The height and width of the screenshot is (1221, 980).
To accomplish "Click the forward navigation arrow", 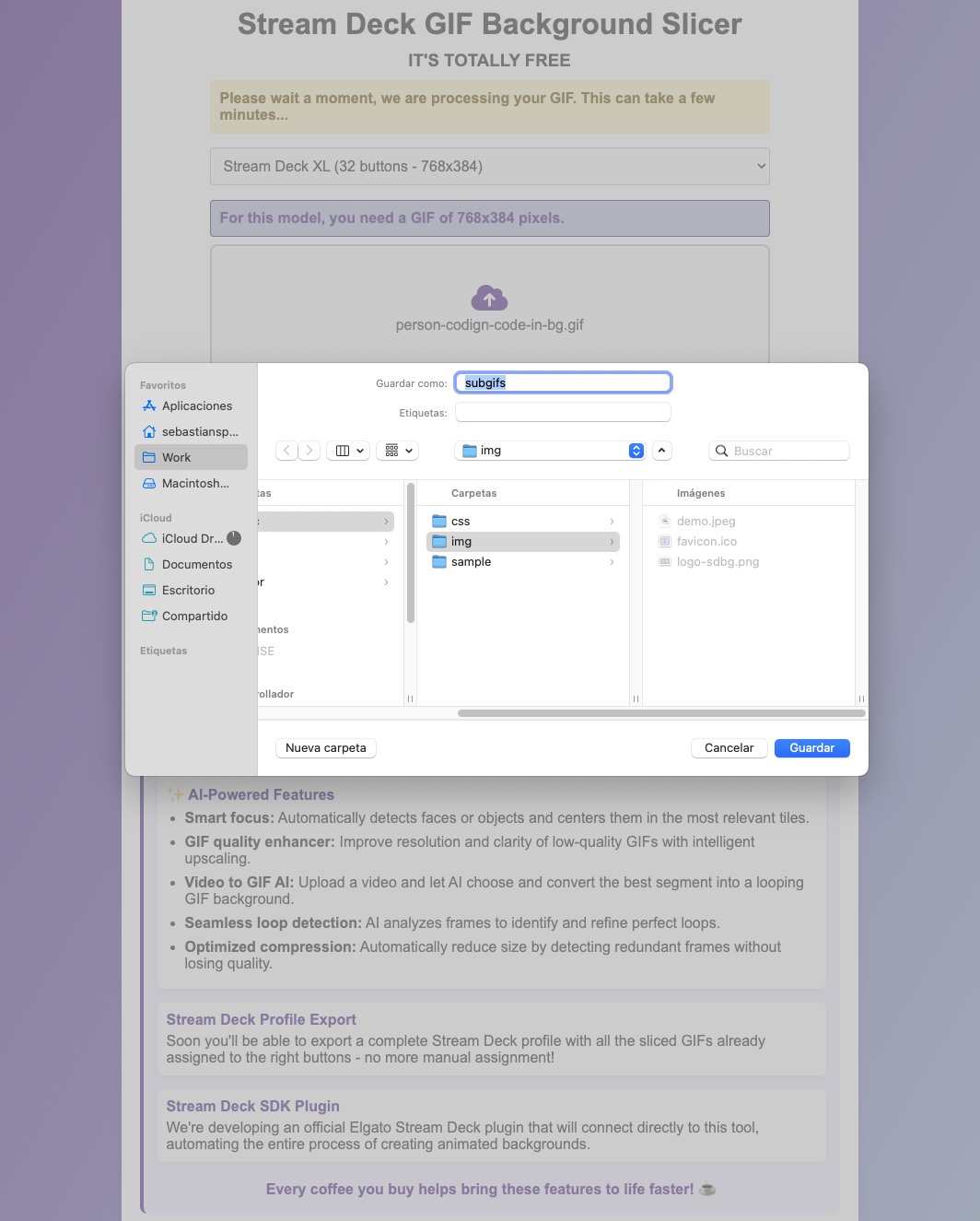I will 309,451.
